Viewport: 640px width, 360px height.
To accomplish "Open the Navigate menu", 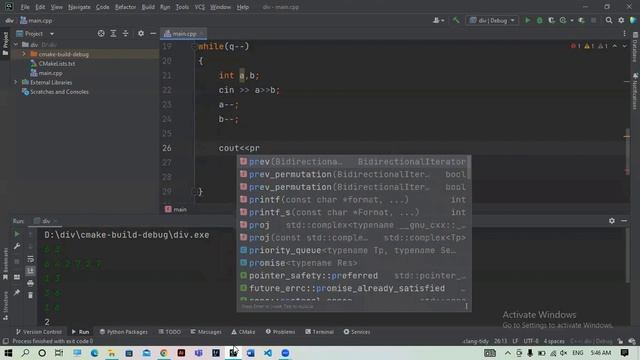I will (x=79, y=7).
